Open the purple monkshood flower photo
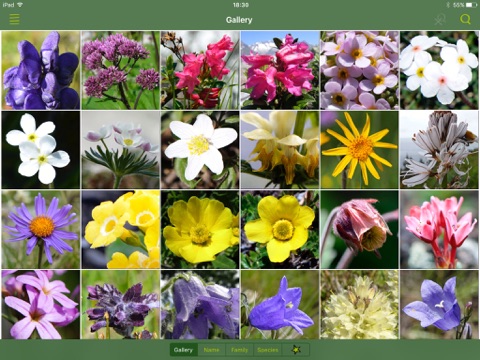 tap(41, 70)
